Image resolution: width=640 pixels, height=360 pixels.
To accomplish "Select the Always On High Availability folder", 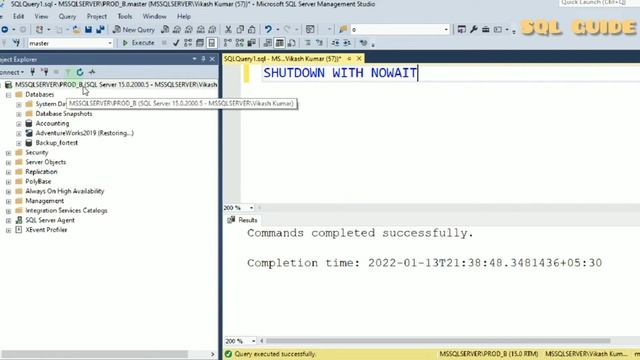I will [x=64, y=191].
